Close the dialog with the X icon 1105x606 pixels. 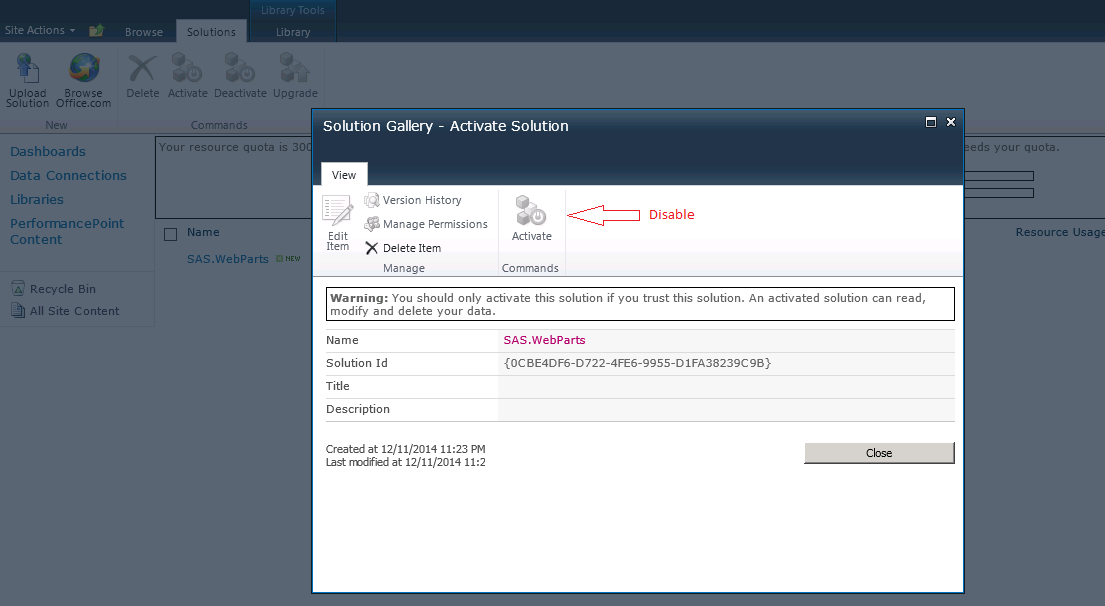coord(951,122)
